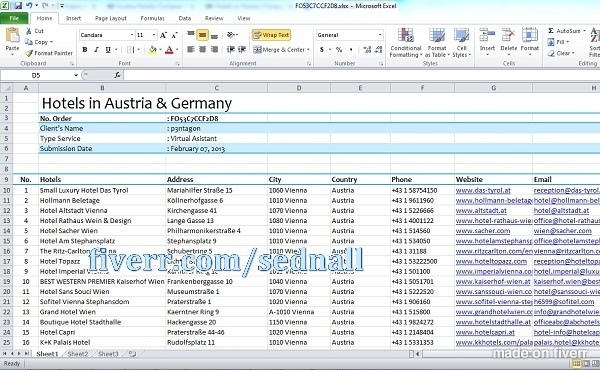Open the font name dropdown showing Candara

coord(132,35)
